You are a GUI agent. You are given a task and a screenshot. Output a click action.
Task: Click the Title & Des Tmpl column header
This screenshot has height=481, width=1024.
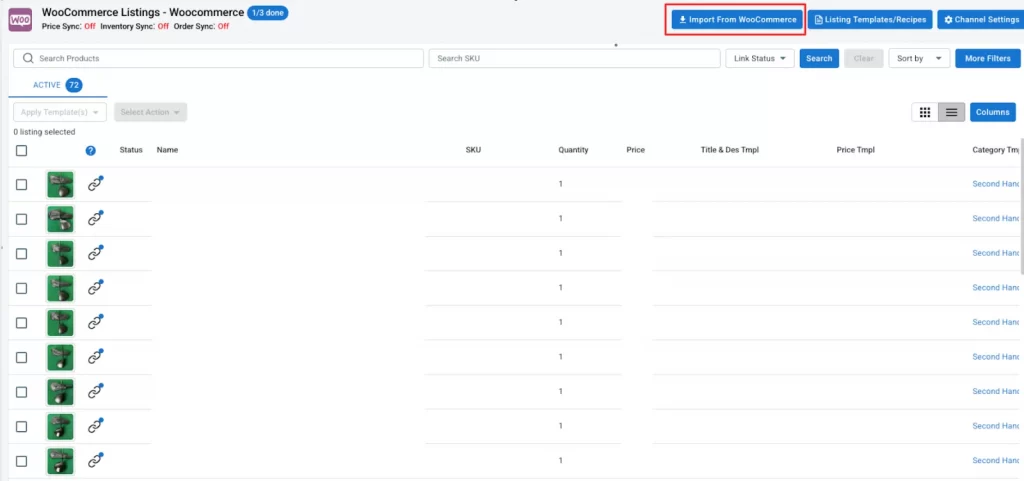pyautogui.click(x=729, y=150)
